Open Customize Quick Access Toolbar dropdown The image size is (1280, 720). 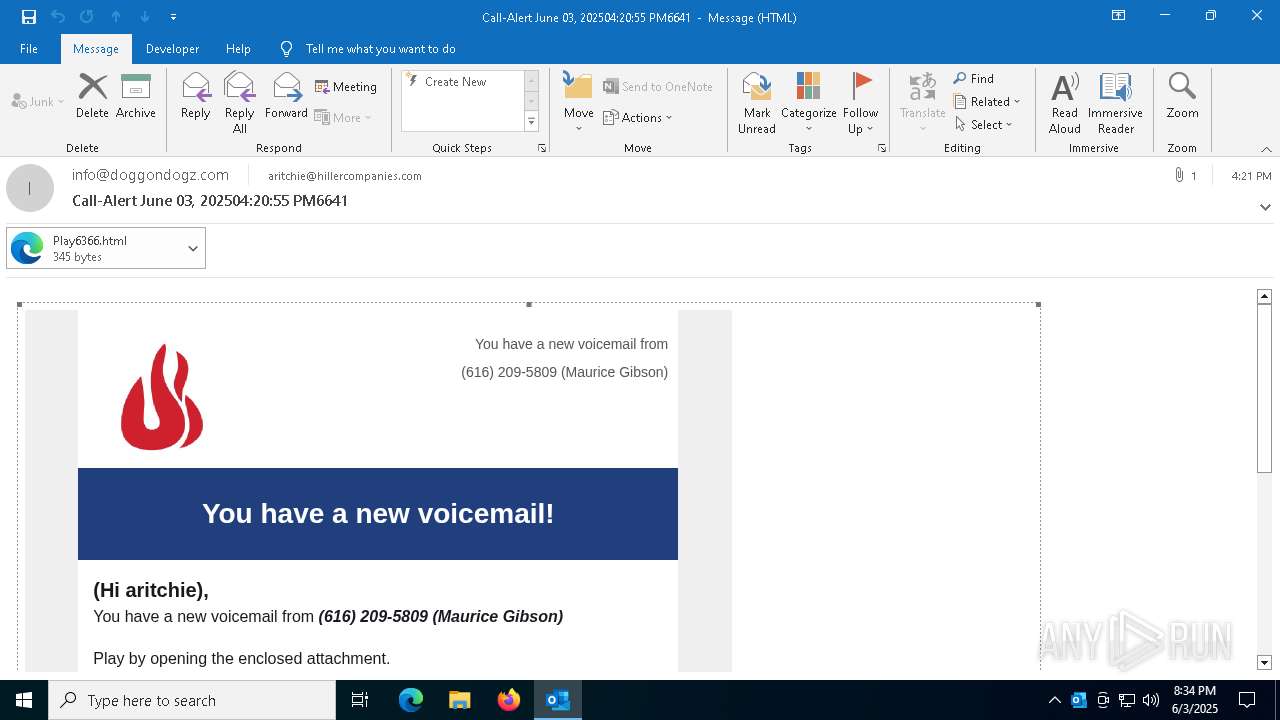tap(174, 17)
